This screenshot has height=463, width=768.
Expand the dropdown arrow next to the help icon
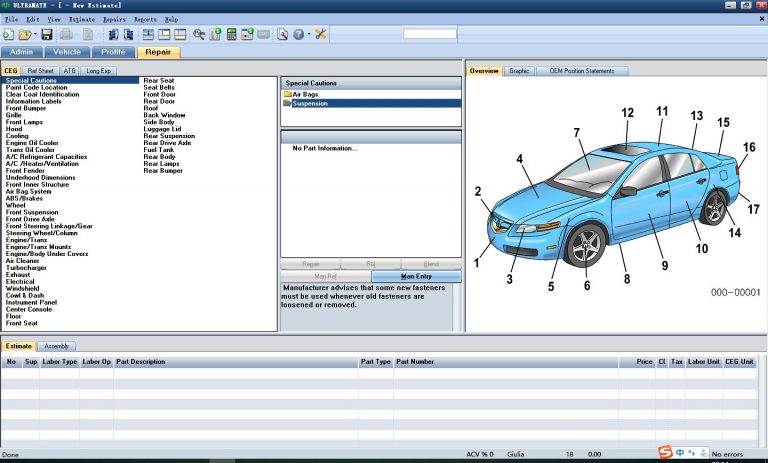pos(309,34)
